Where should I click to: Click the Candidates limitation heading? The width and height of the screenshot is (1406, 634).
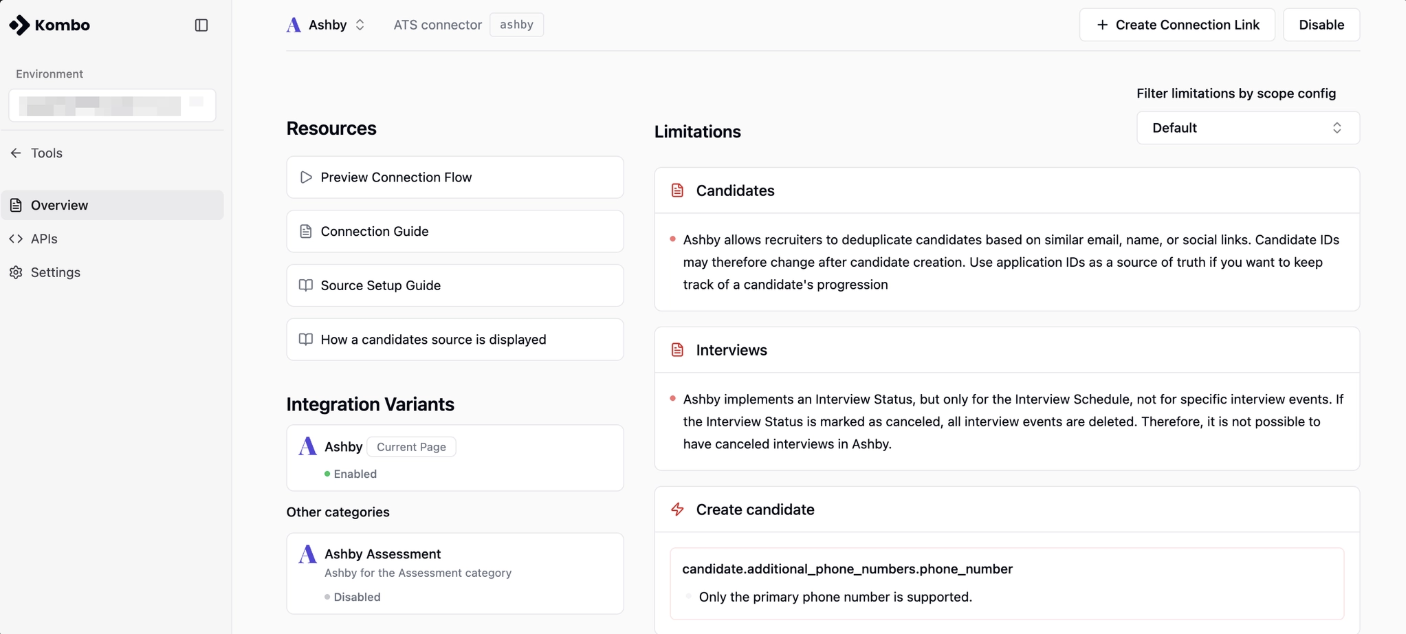735,190
